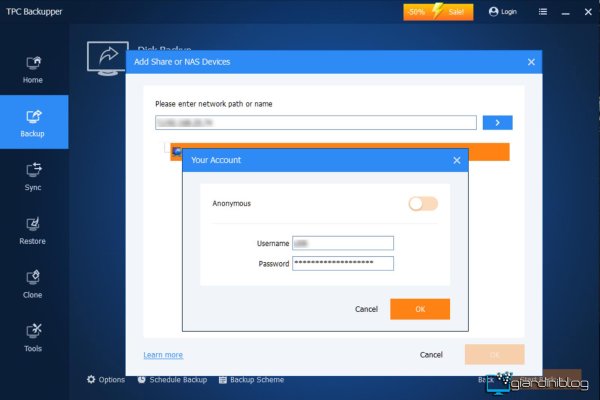The image size is (600, 400).
Task: Minimize the TPC Backupper window
Action: click(566, 13)
